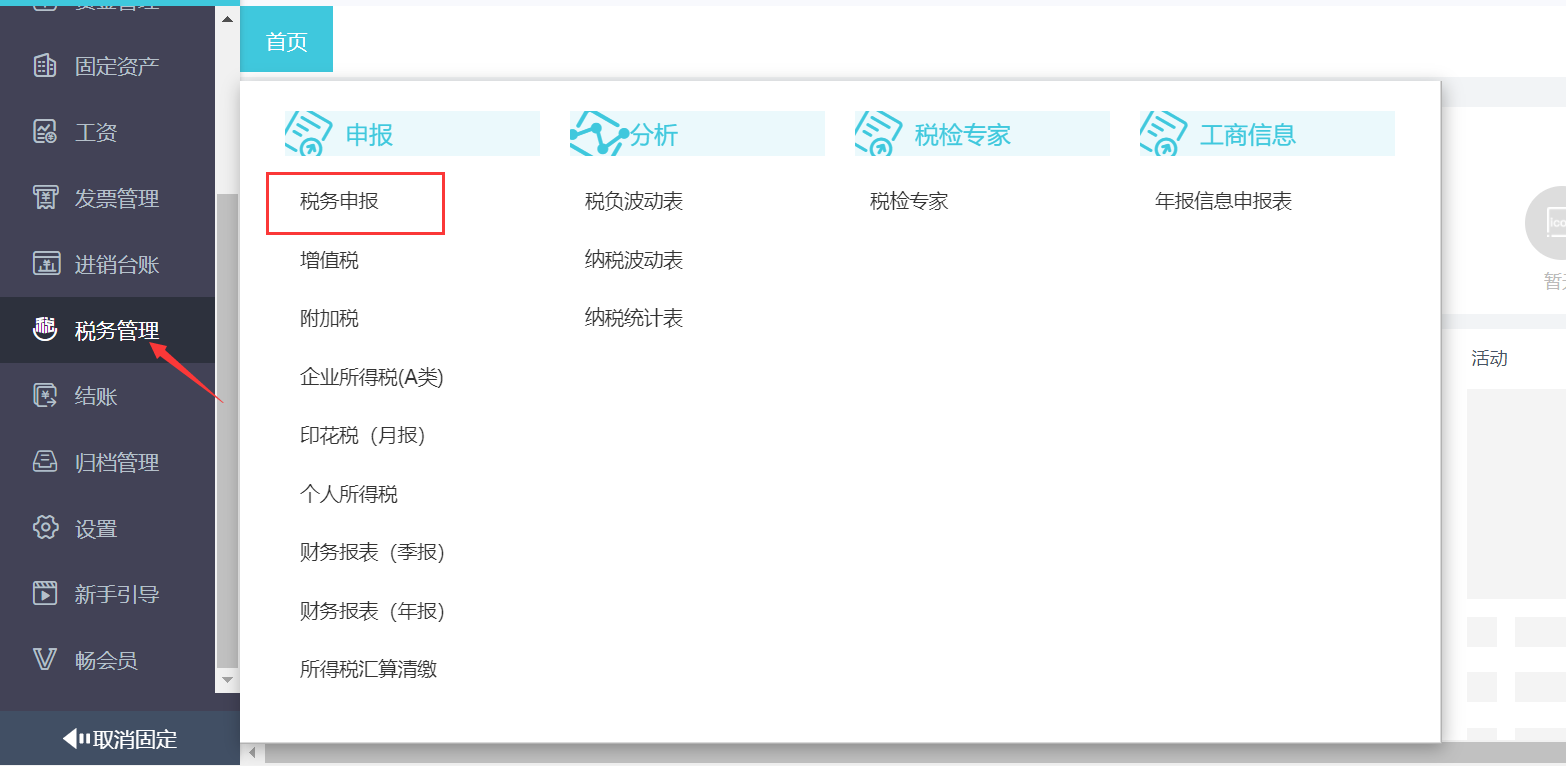The image size is (1566, 766).
Task: Click the 归档管理 archive icon
Action: point(45,462)
